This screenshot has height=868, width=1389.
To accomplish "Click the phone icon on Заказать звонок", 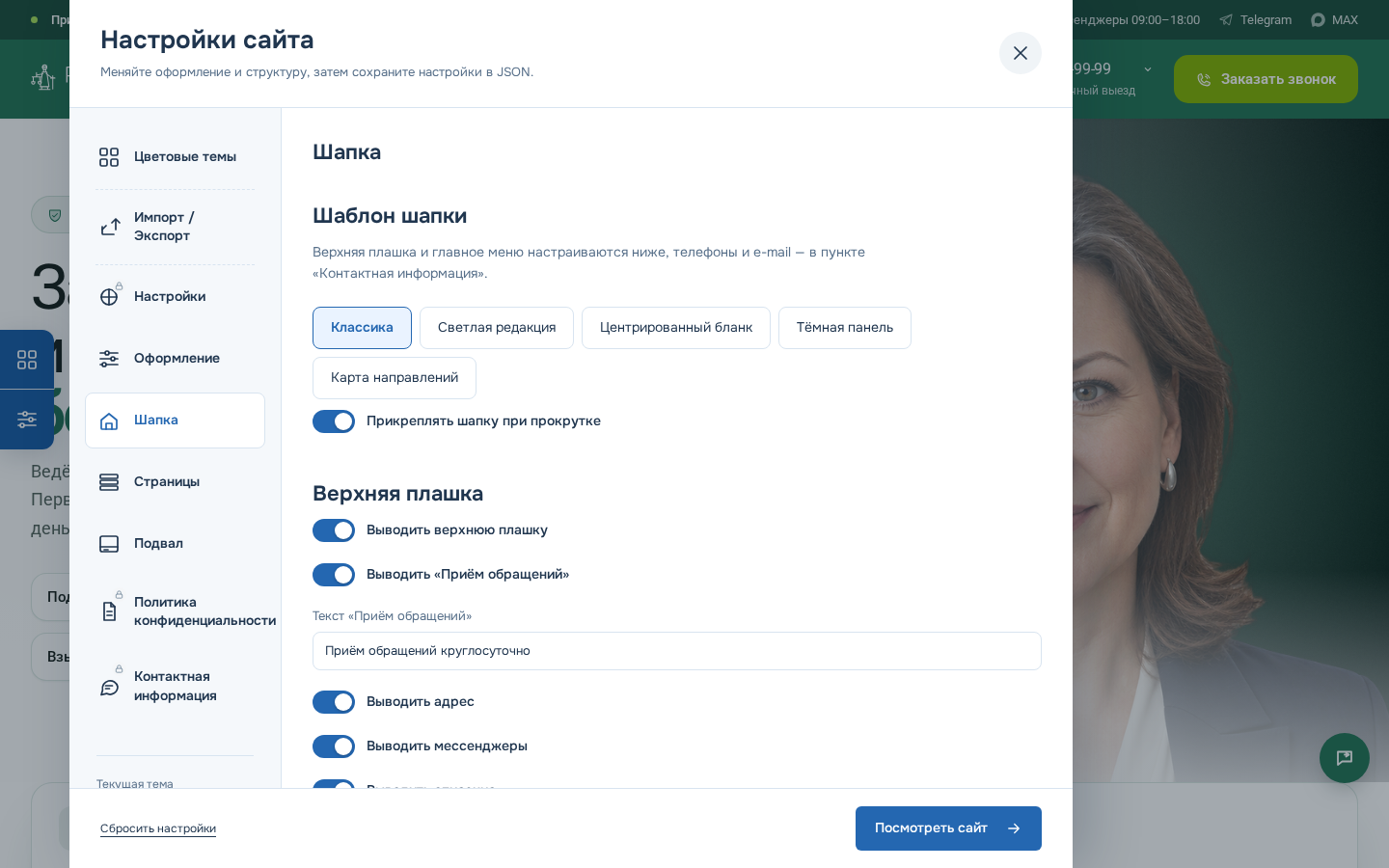I will (1204, 80).
